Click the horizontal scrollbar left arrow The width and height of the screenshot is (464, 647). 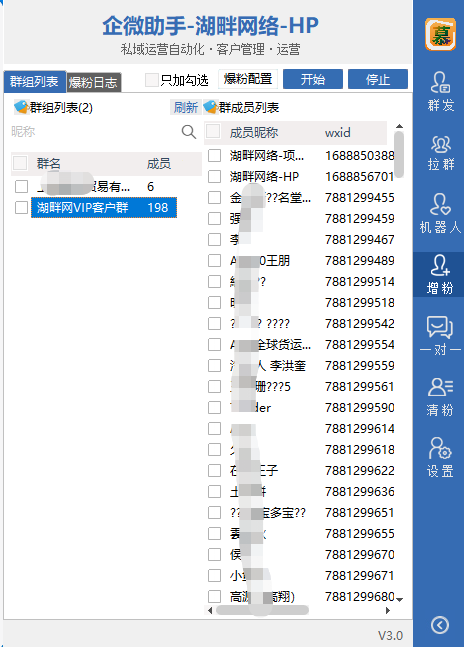[210, 610]
